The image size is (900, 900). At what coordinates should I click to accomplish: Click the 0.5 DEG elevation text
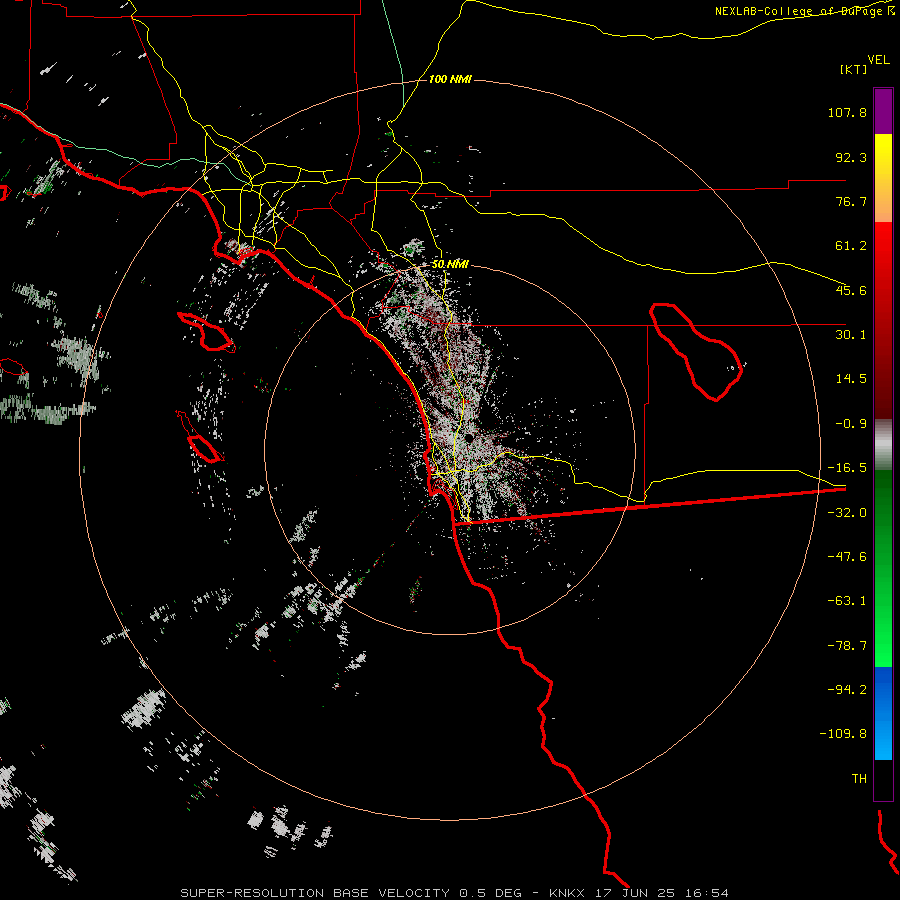coord(490,893)
